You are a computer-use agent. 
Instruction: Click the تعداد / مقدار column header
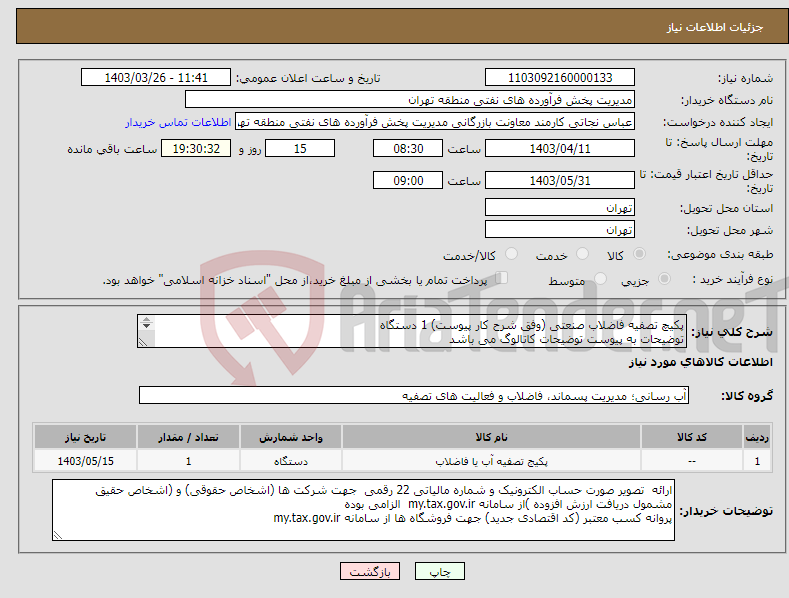tap(188, 437)
